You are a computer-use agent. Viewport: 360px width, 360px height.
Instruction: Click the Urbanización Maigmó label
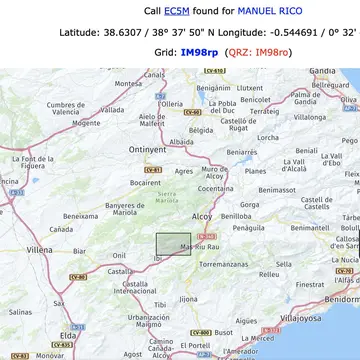pos(149,321)
